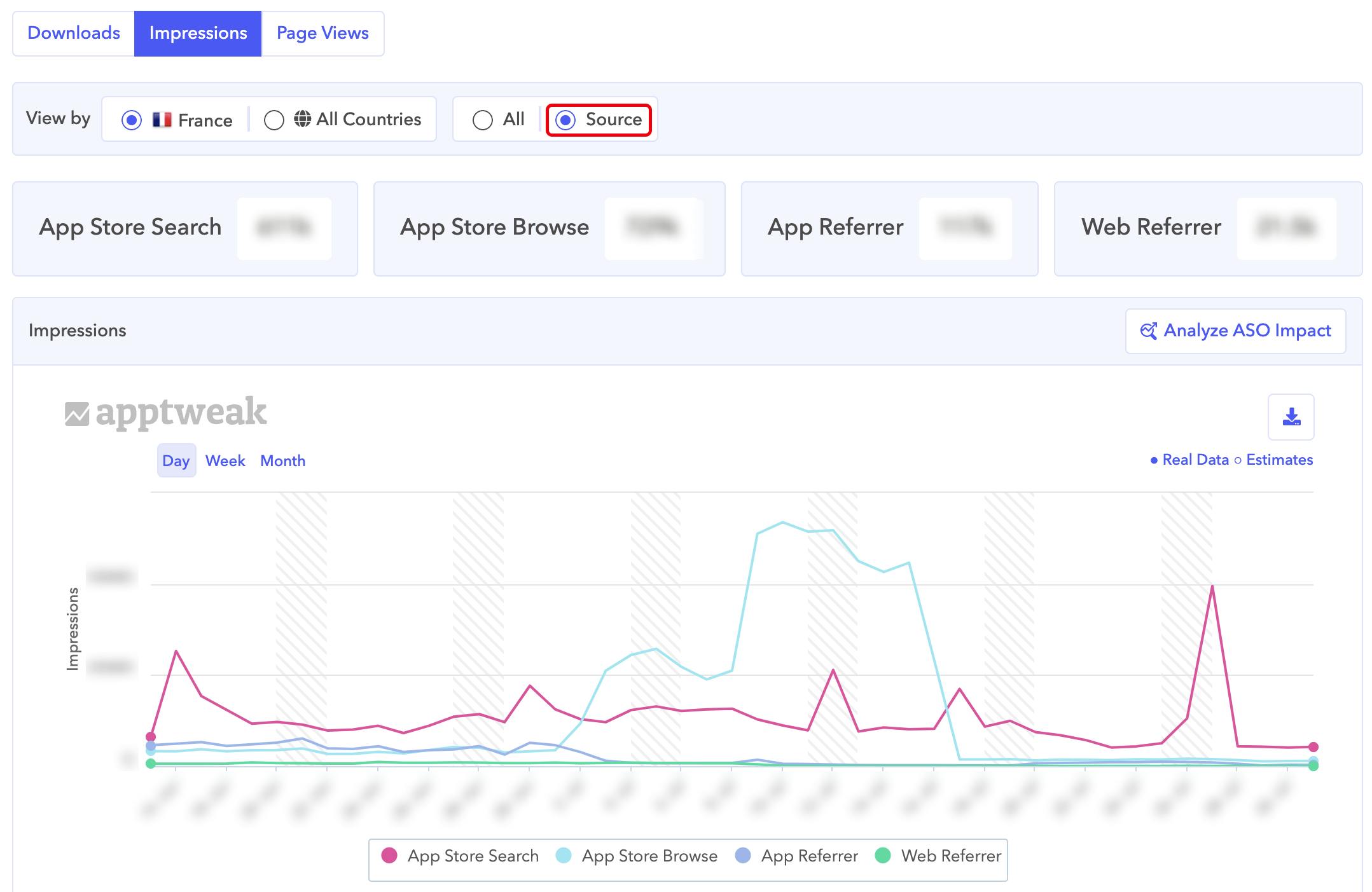
Task: Switch chart granularity to Month
Action: coord(282,460)
